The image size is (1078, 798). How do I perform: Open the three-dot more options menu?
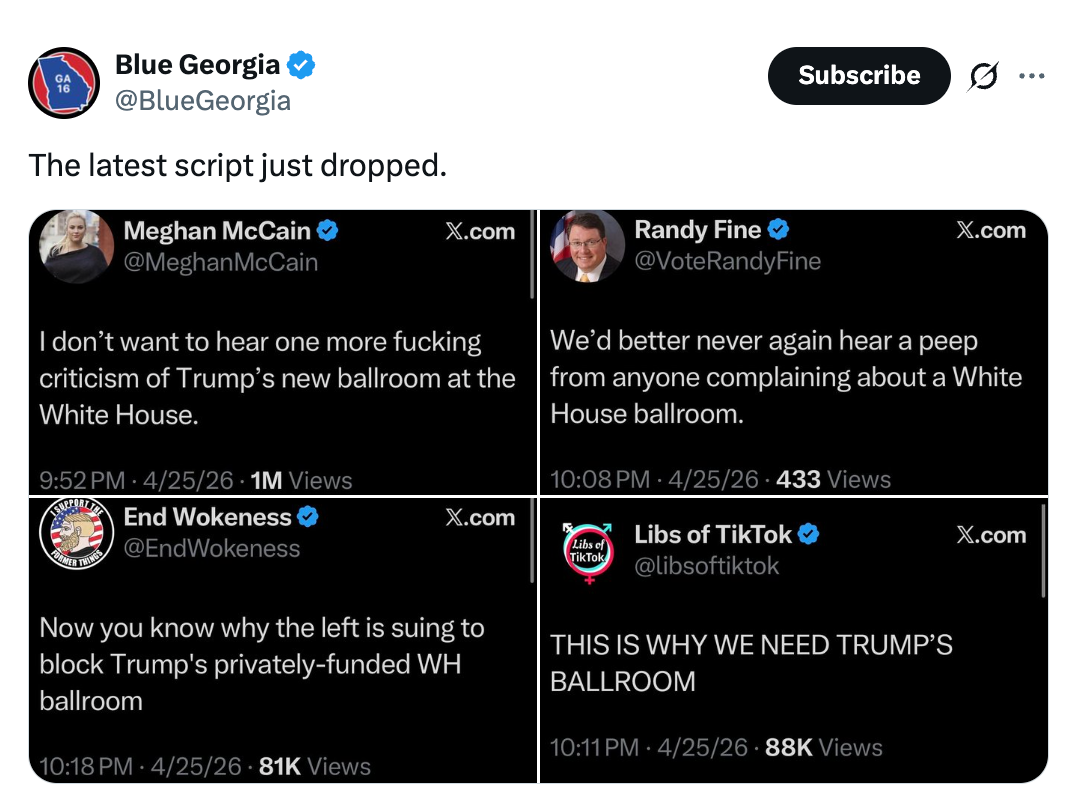click(1029, 76)
